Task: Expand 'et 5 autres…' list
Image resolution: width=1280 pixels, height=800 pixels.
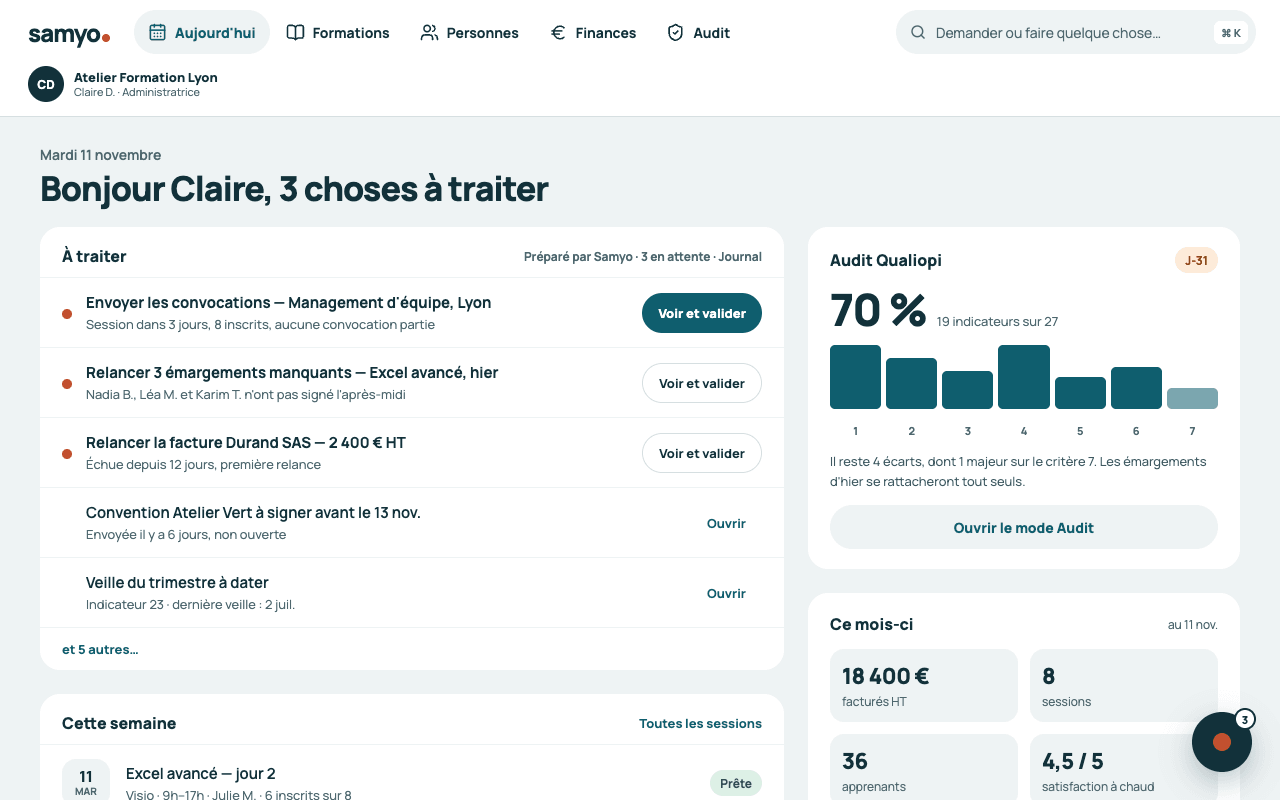Action: click(x=100, y=649)
